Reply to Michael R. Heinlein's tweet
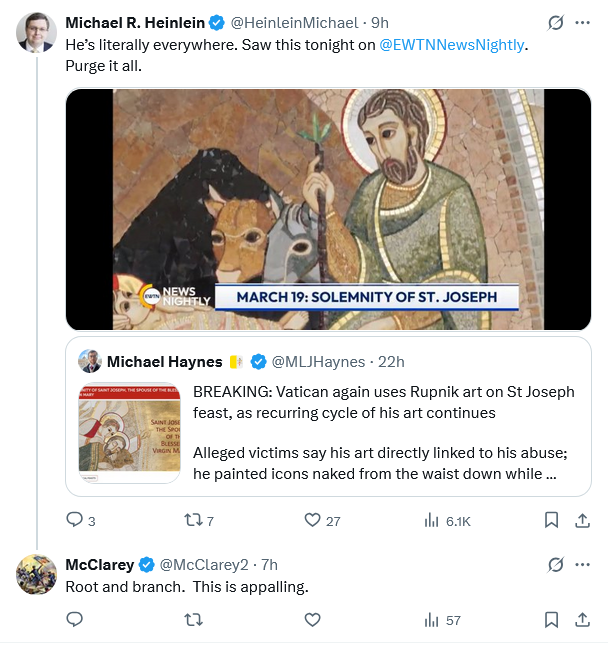This screenshot has height=649, width=609. pyautogui.click(x=74, y=520)
